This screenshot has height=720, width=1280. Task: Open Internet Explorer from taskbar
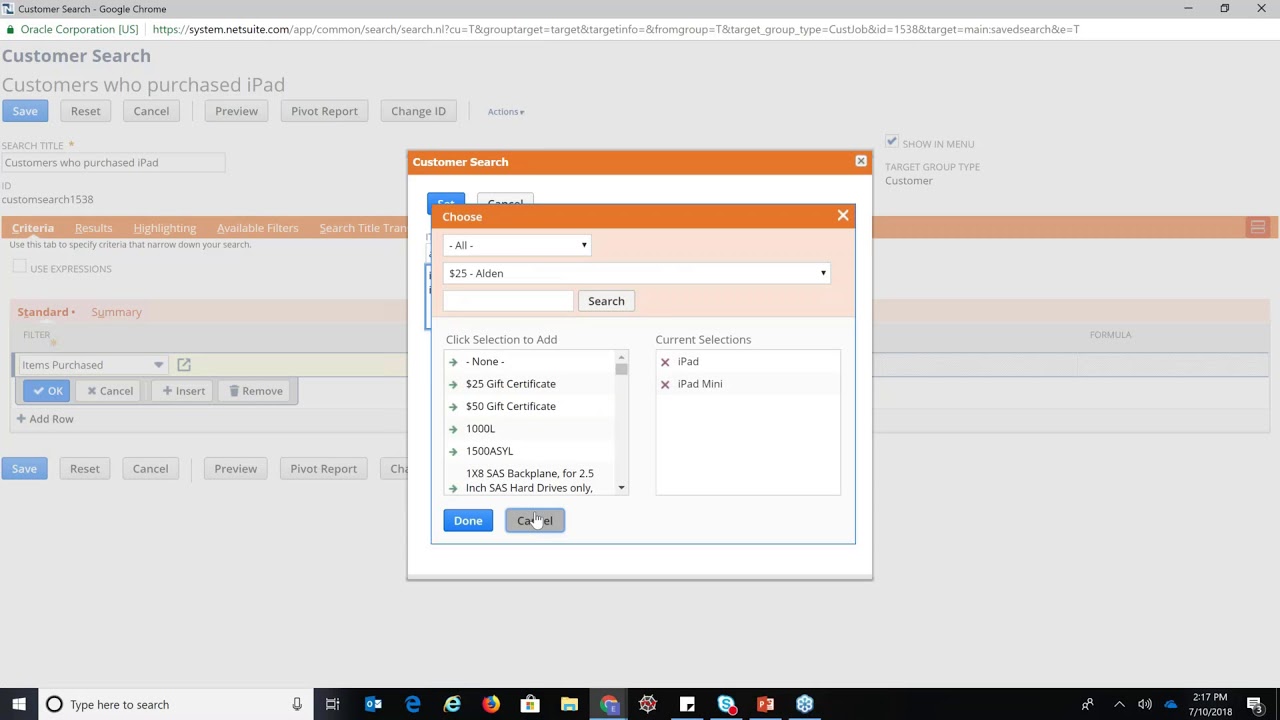pos(452,704)
